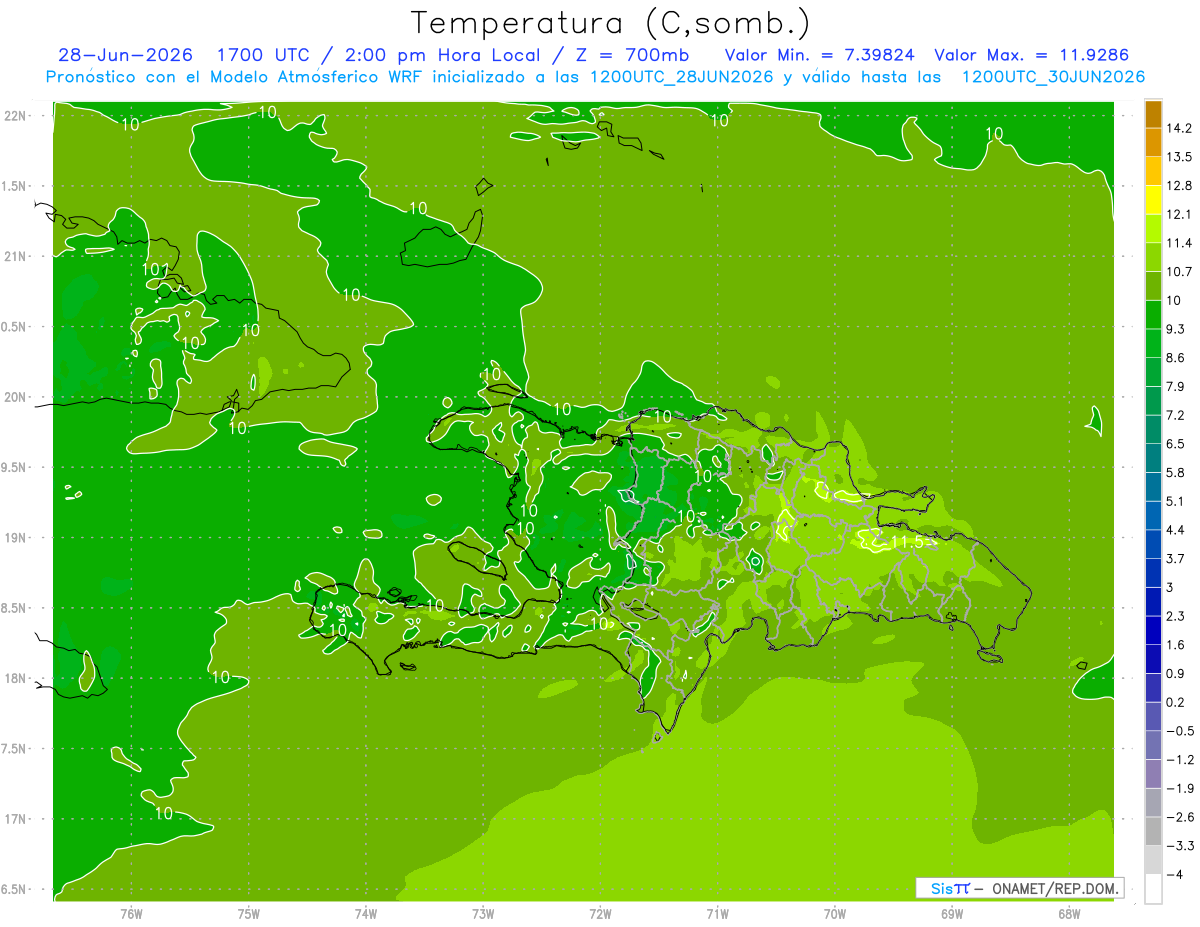Click the '74W' longitude axis label
Viewport: 1200px width, 927px height.
pos(366,912)
